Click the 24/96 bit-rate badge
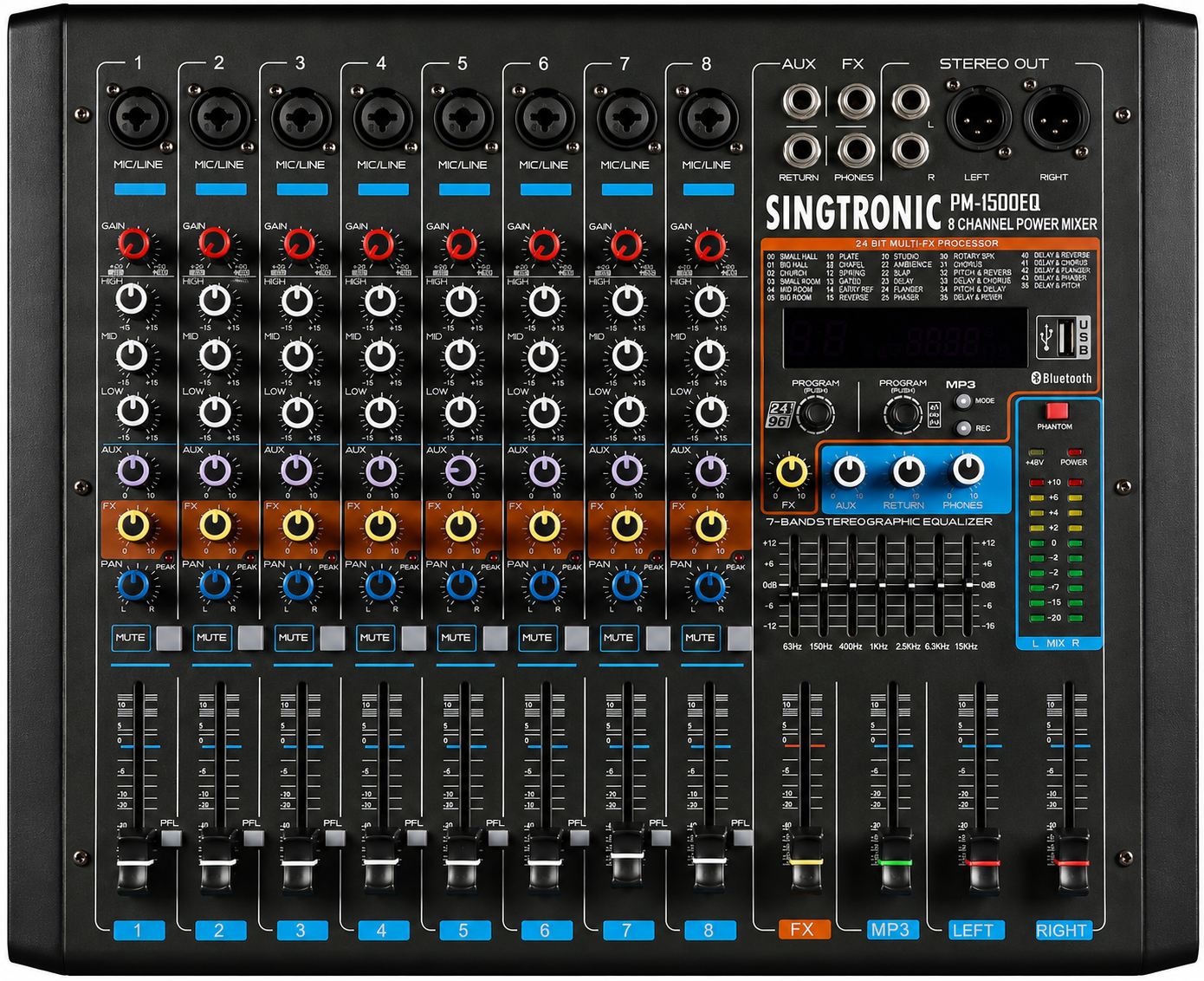The image size is (1204, 981). (x=780, y=414)
